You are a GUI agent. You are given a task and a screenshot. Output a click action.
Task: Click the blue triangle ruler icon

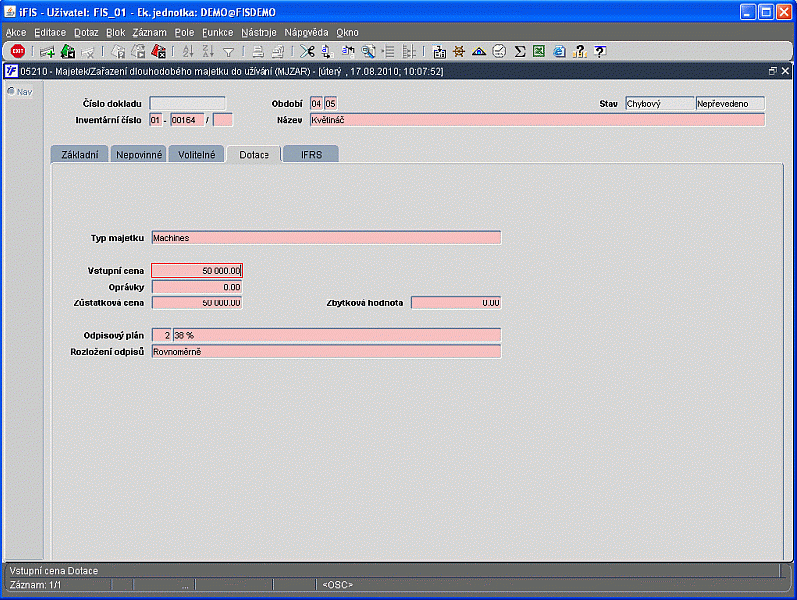click(x=479, y=51)
